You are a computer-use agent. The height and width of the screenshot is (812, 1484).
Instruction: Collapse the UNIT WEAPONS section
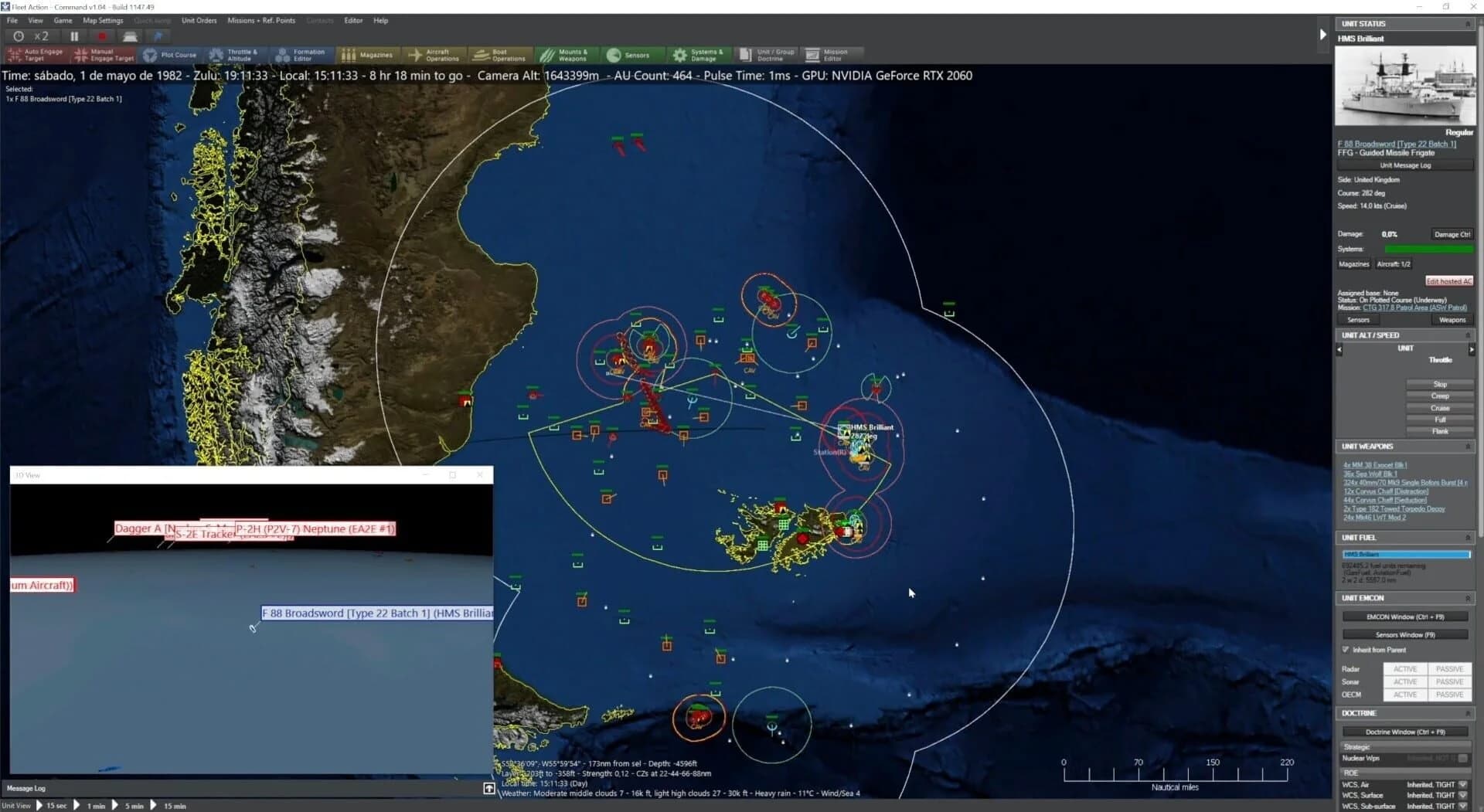(x=1468, y=447)
